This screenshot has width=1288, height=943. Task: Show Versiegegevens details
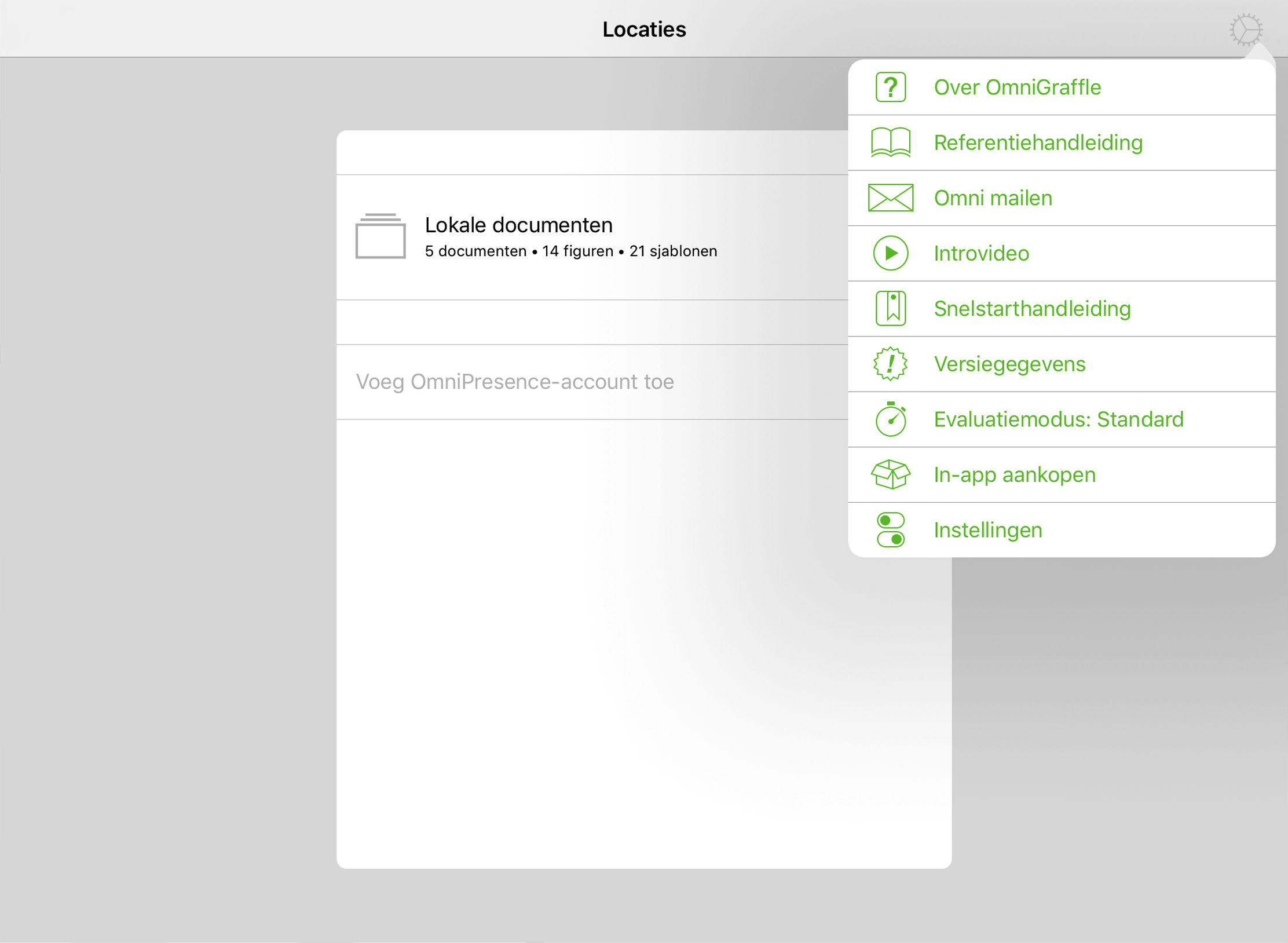pyautogui.click(x=1009, y=364)
